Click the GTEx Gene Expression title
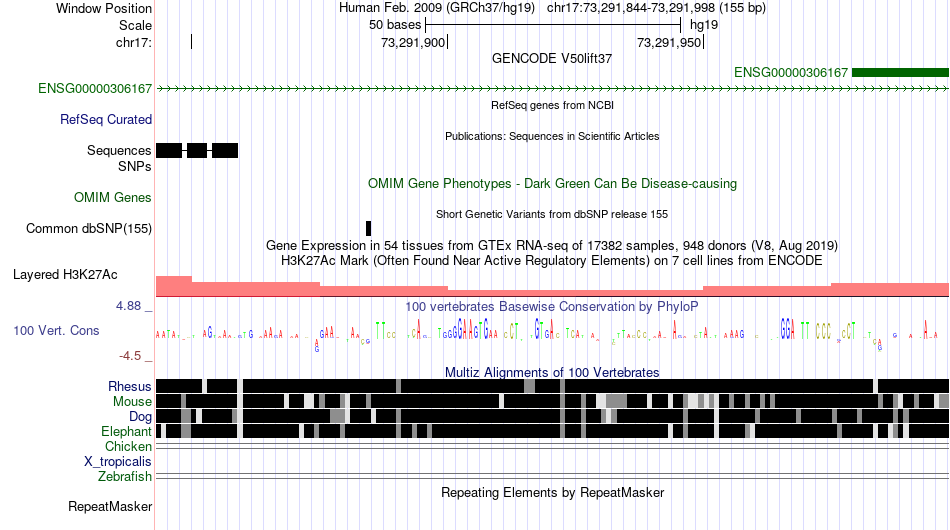Screen dimensions: 950x530 [552, 245]
